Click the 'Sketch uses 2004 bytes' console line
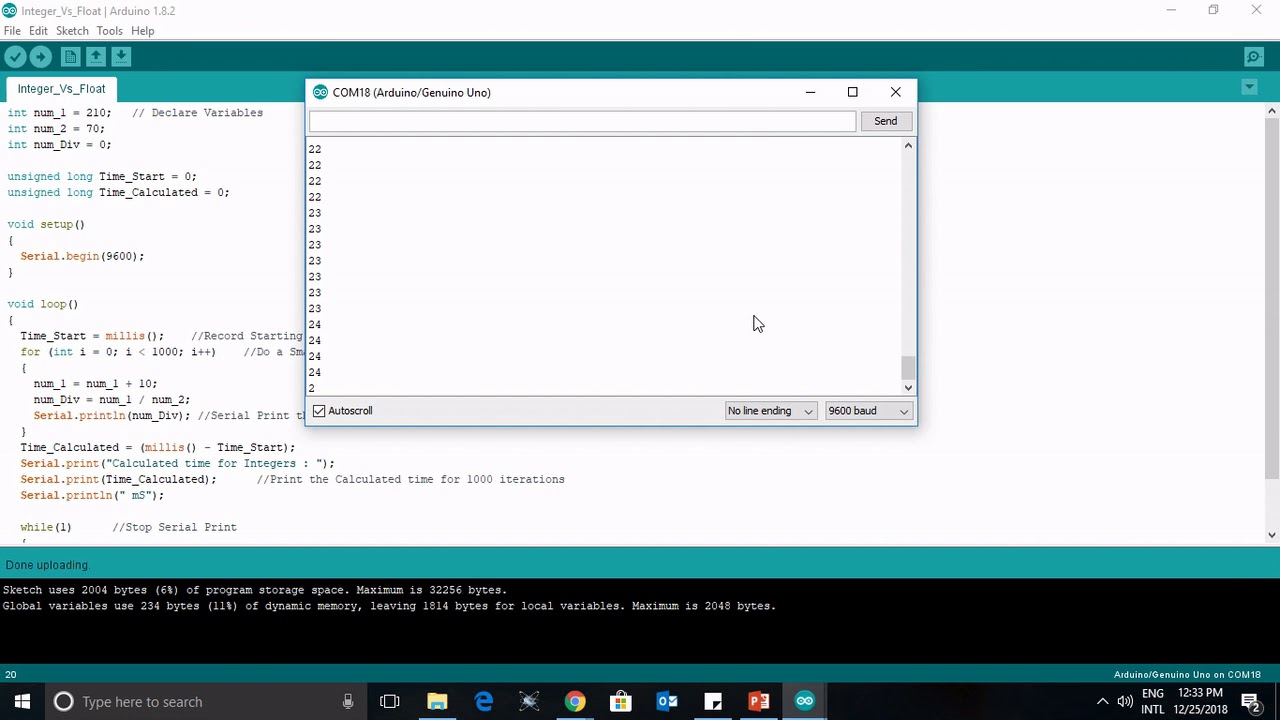The width and height of the screenshot is (1280, 720). [x=254, y=590]
